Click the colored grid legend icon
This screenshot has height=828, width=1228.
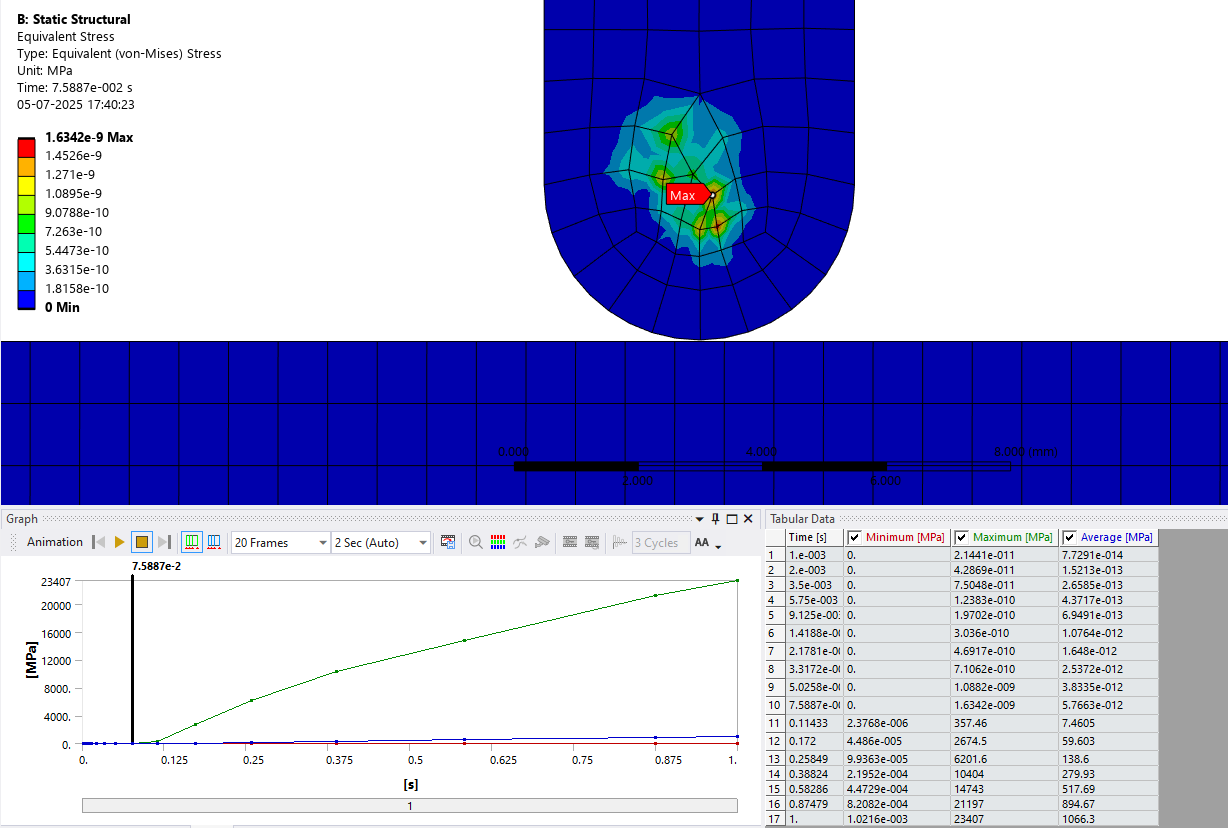[498, 542]
